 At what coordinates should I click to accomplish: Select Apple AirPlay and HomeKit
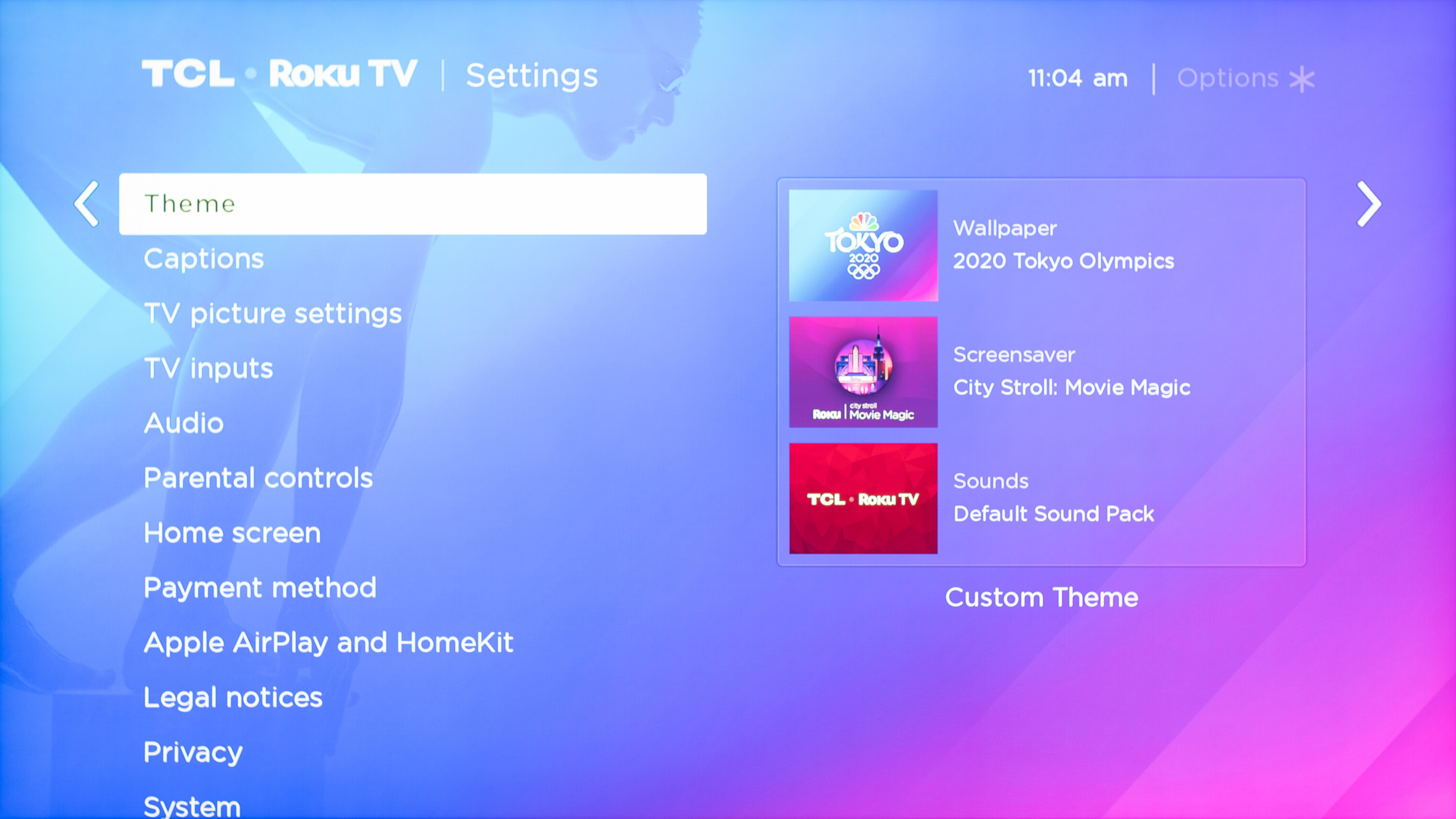[328, 643]
